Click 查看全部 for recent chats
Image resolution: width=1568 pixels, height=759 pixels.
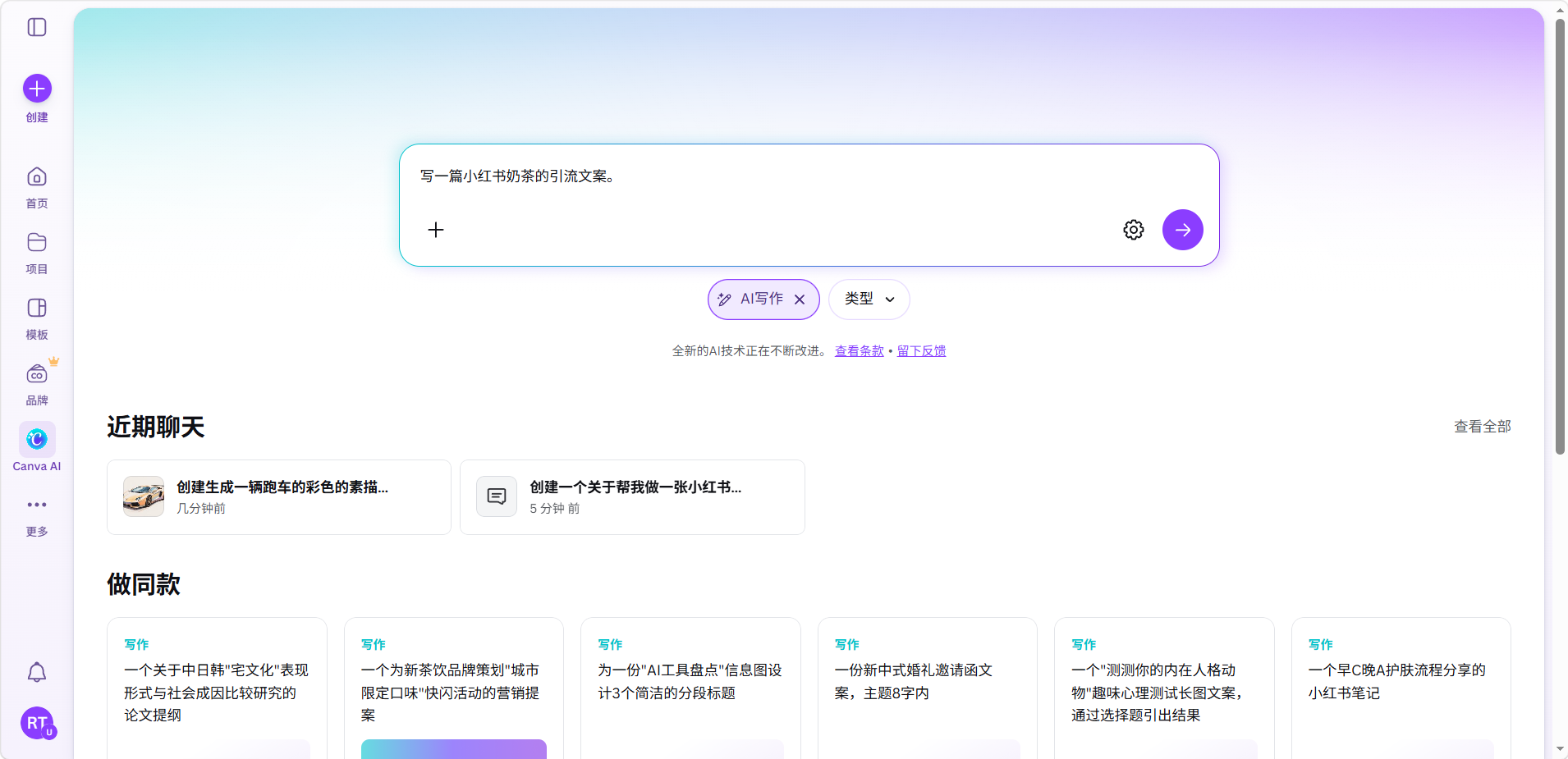(1482, 427)
